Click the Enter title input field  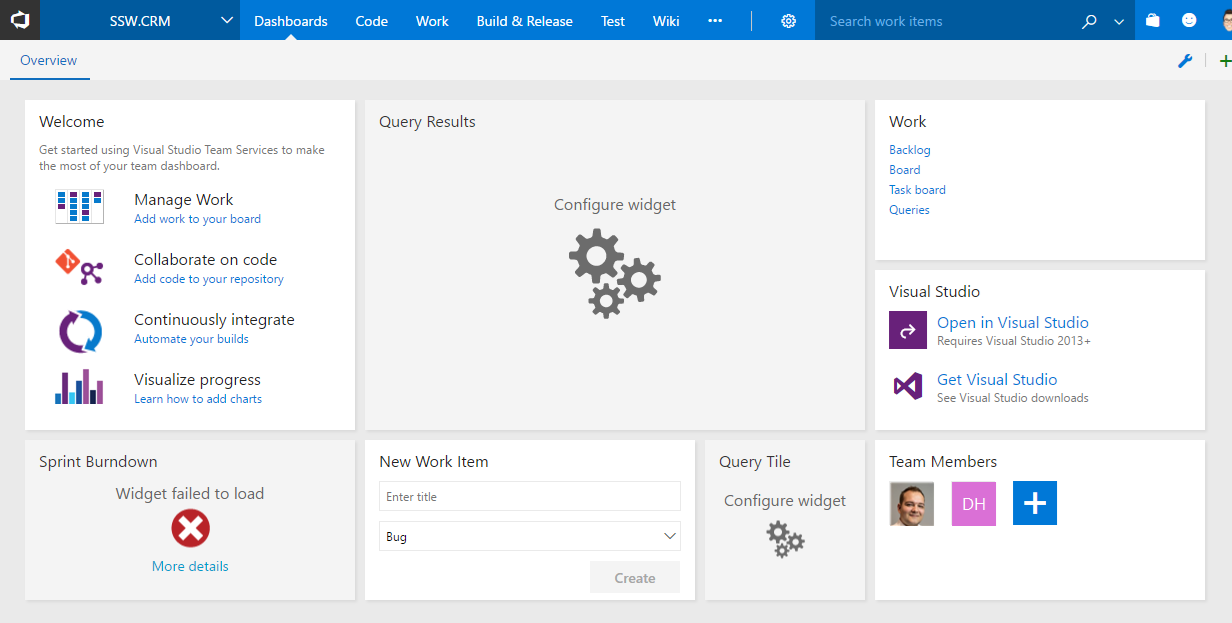pyautogui.click(x=530, y=496)
